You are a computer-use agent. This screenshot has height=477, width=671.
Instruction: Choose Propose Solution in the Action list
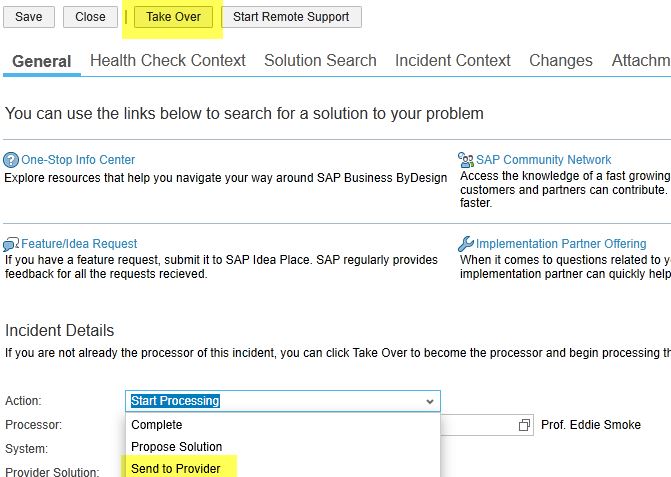(x=282, y=447)
